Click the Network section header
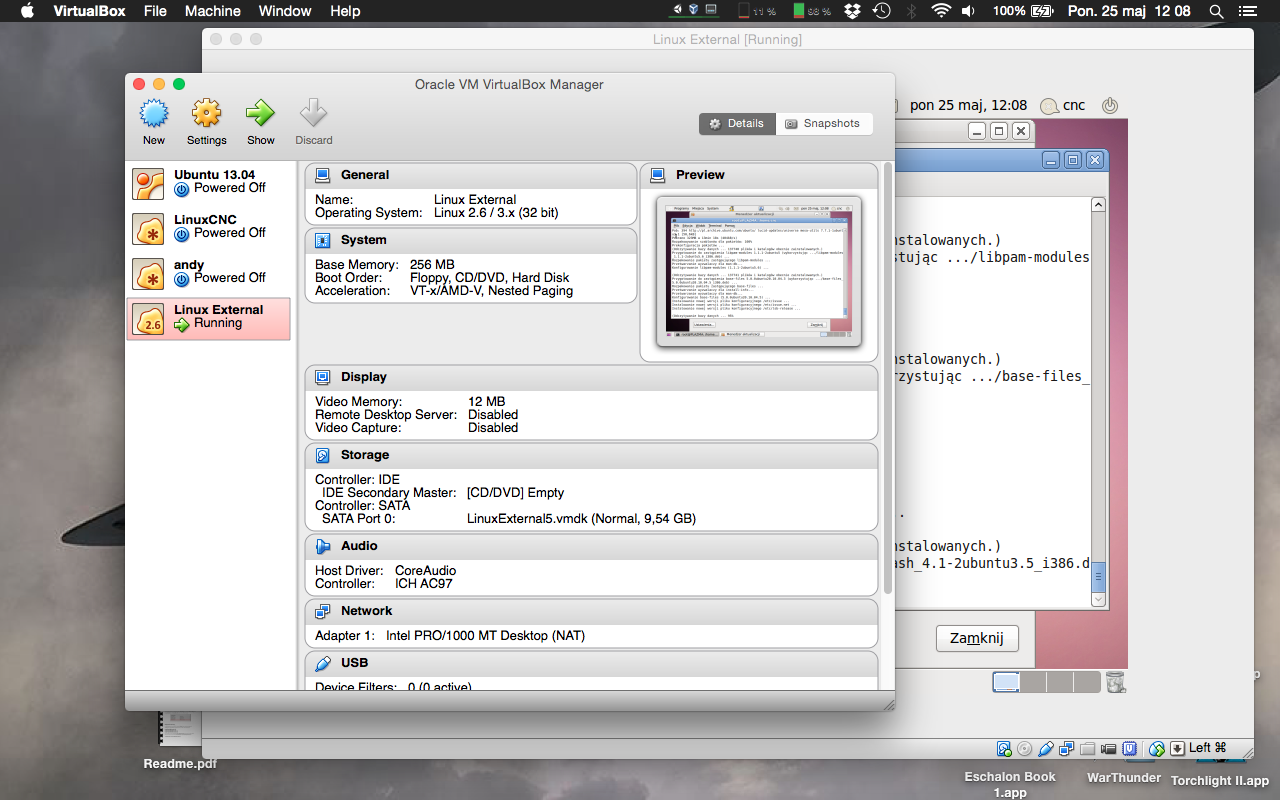Image resolution: width=1280 pixels, height=800 pixels. [x=366, y=611]
